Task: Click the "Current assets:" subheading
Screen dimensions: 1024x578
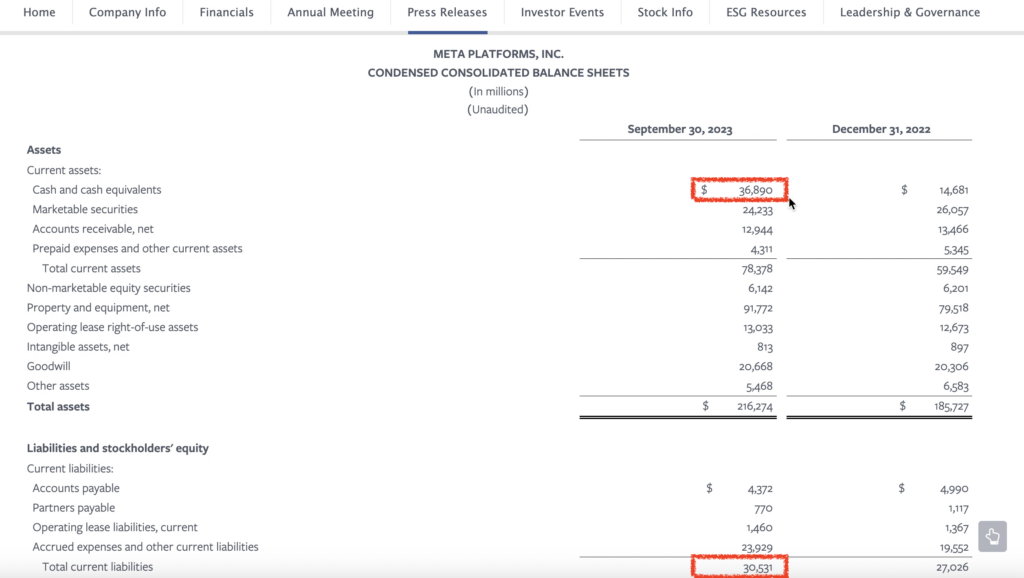Action: coord(64,170)
